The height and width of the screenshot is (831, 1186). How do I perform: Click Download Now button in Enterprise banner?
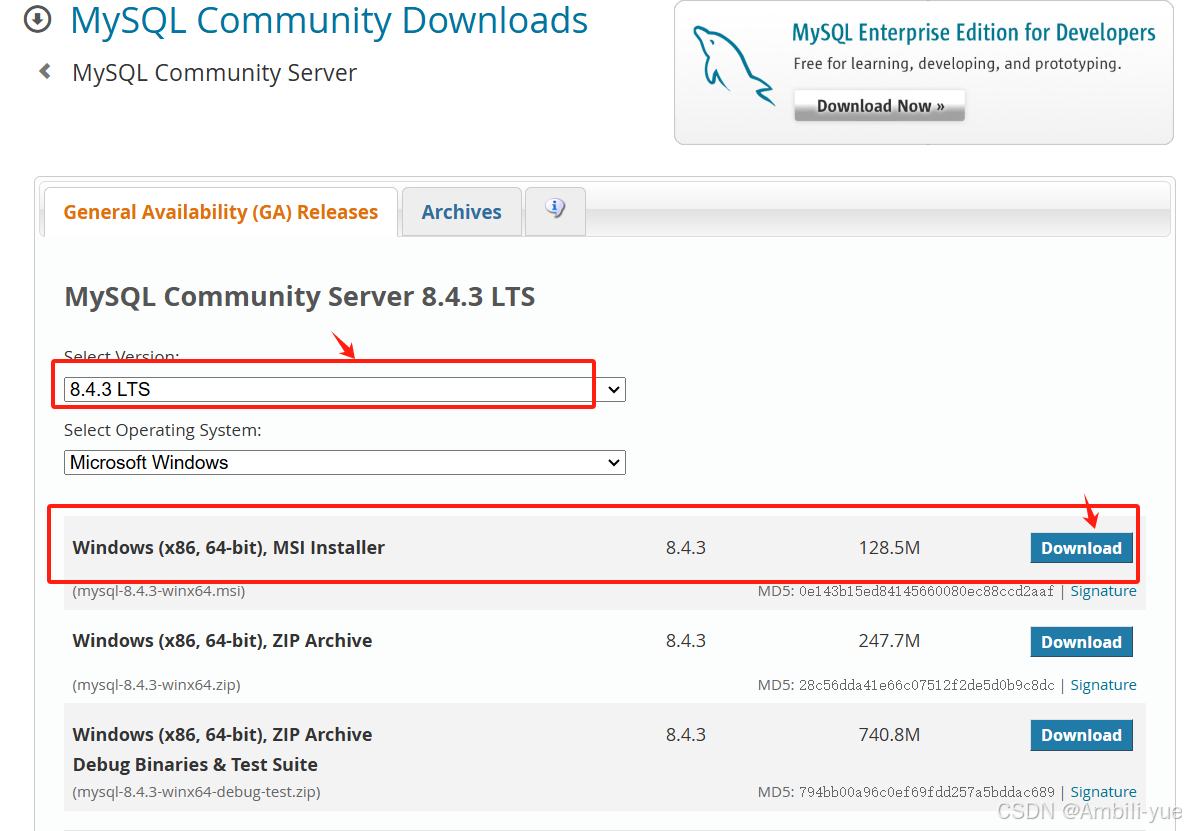880,105
